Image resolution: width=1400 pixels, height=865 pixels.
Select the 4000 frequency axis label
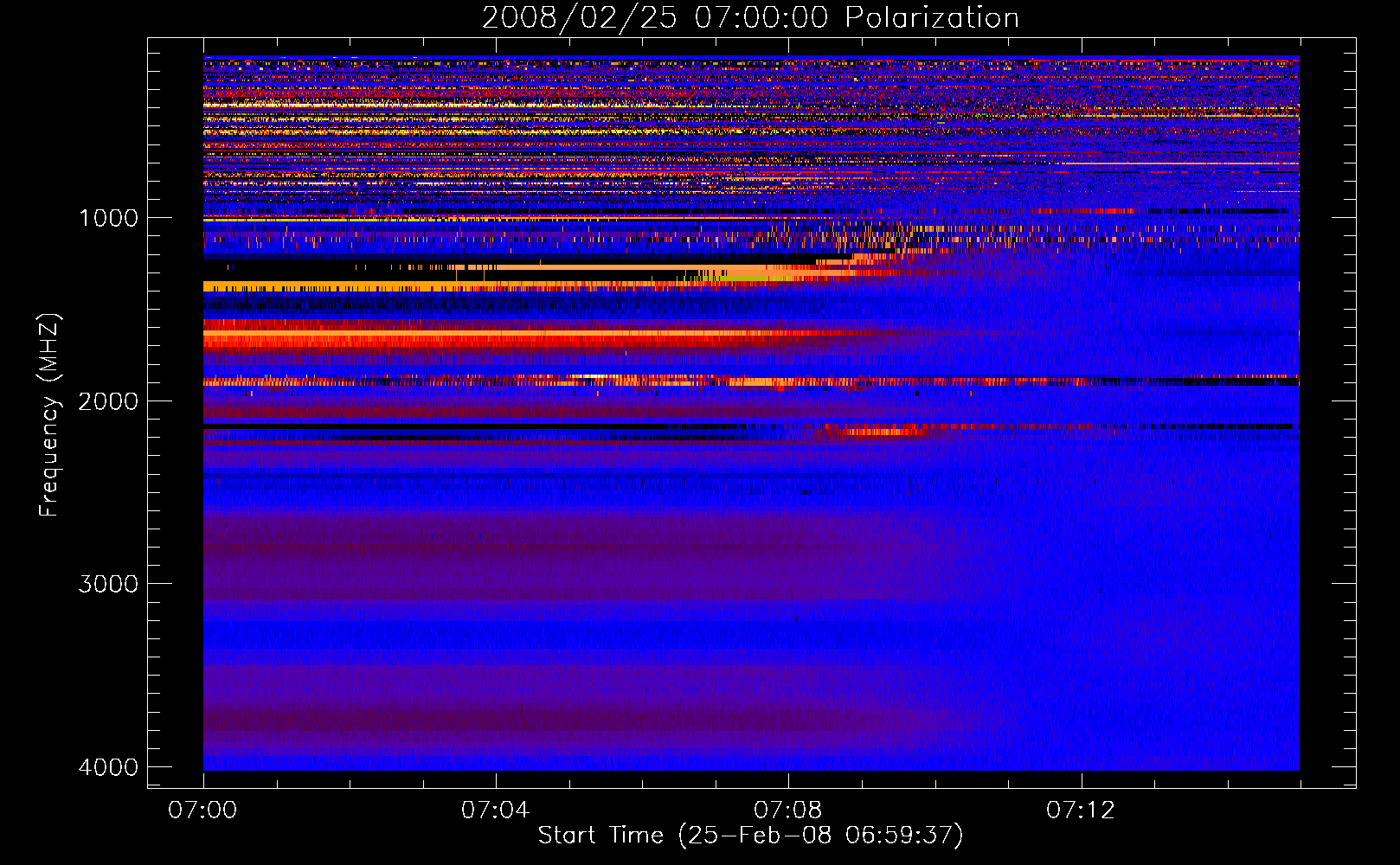pos(108,767)
